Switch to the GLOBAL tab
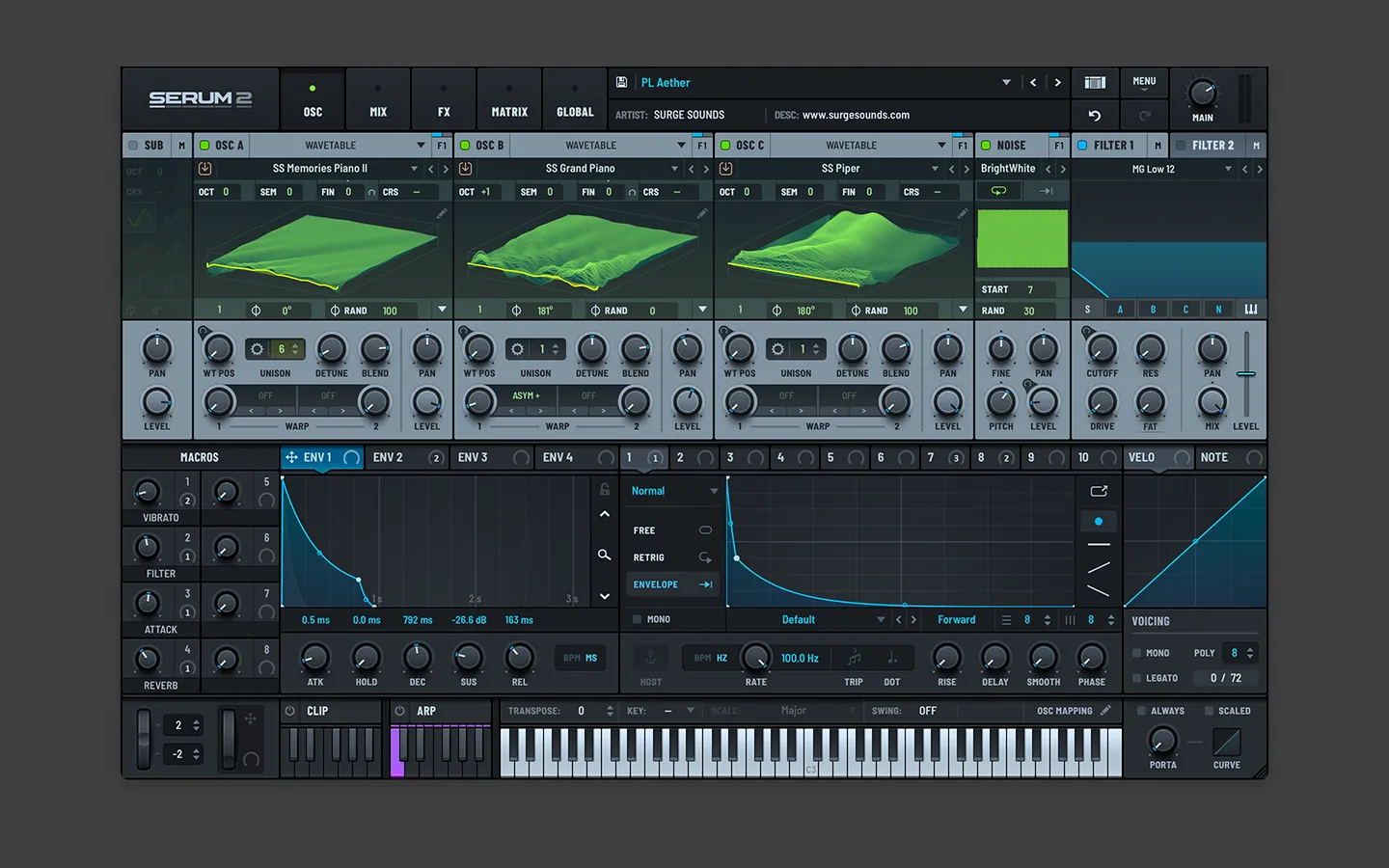The width and height of the screenshot is (1389, 868). click(x=575, y=100)
